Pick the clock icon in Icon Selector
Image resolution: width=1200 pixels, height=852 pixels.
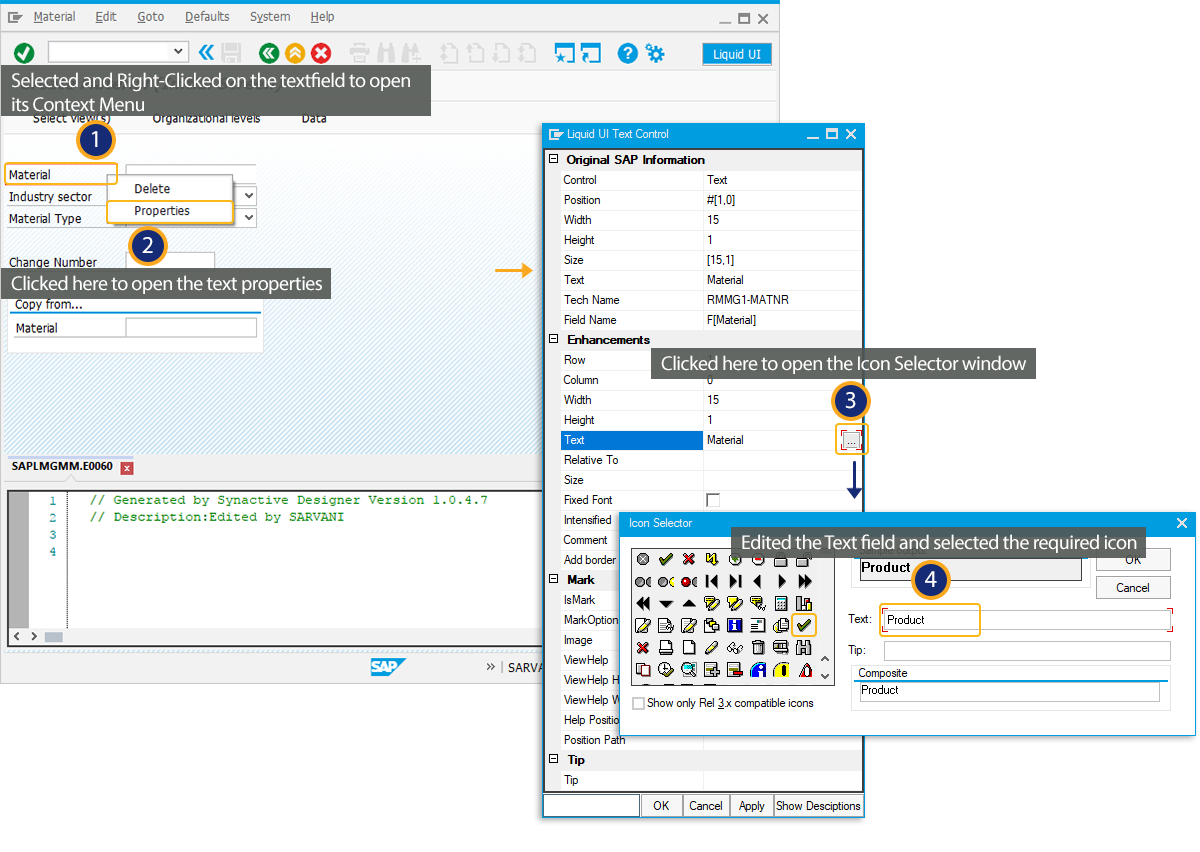click(666, 669)
